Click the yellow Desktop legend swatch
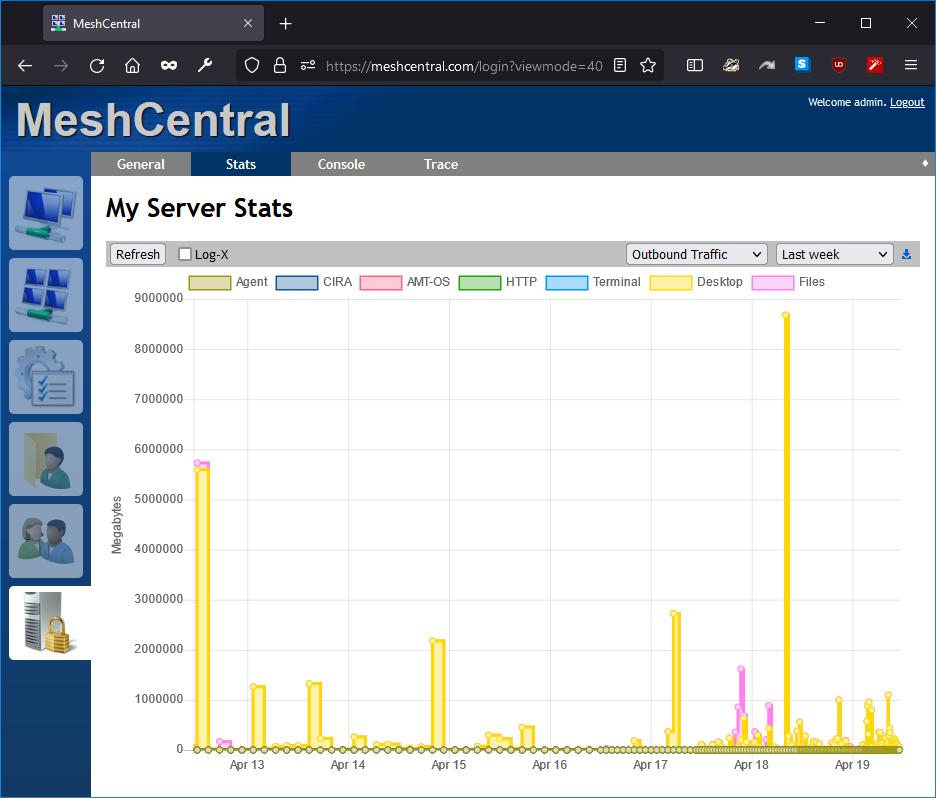The width and height of the screenshot is (936, 798). pyautogui.click(x=670, y=282)
